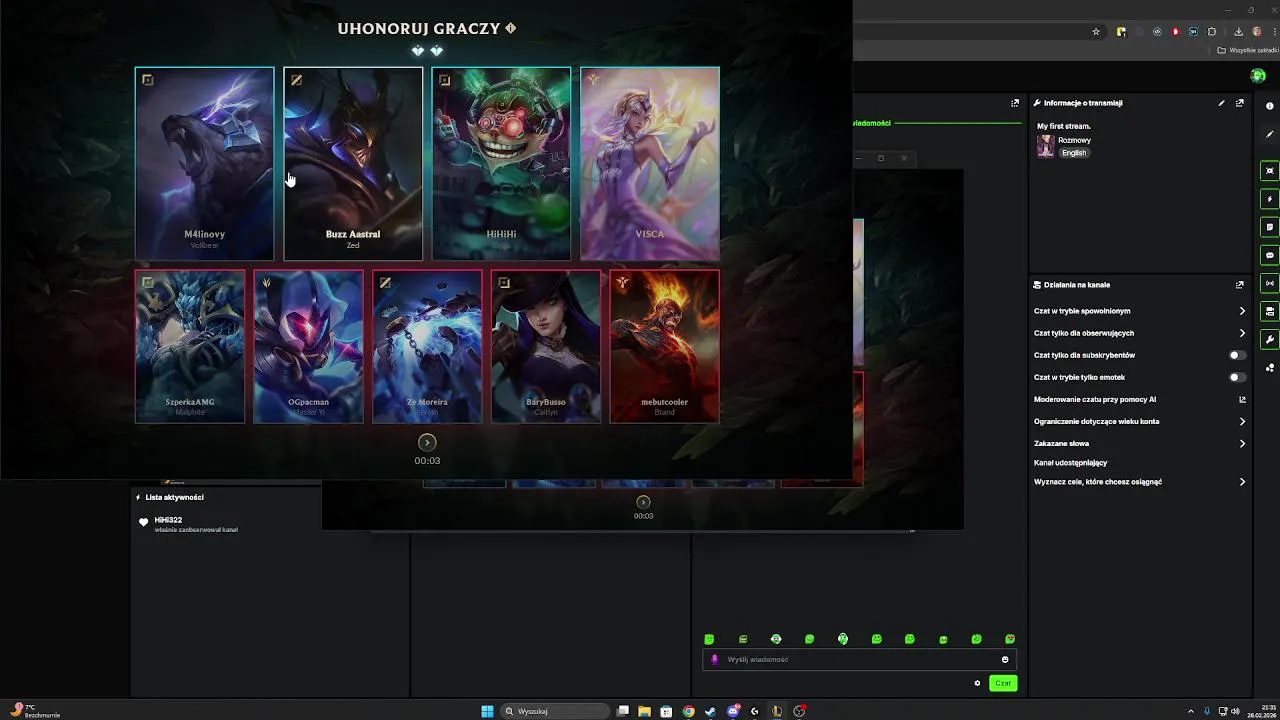Honor Buzz Aastral's Zed card

[353, 163]
